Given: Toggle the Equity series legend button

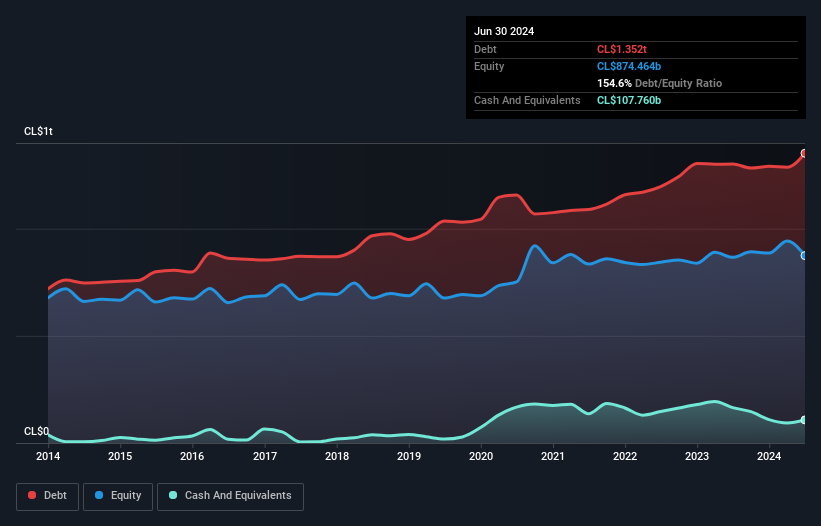Looking at the screenshot, I should pyautogui.click(x=118, y=496).
